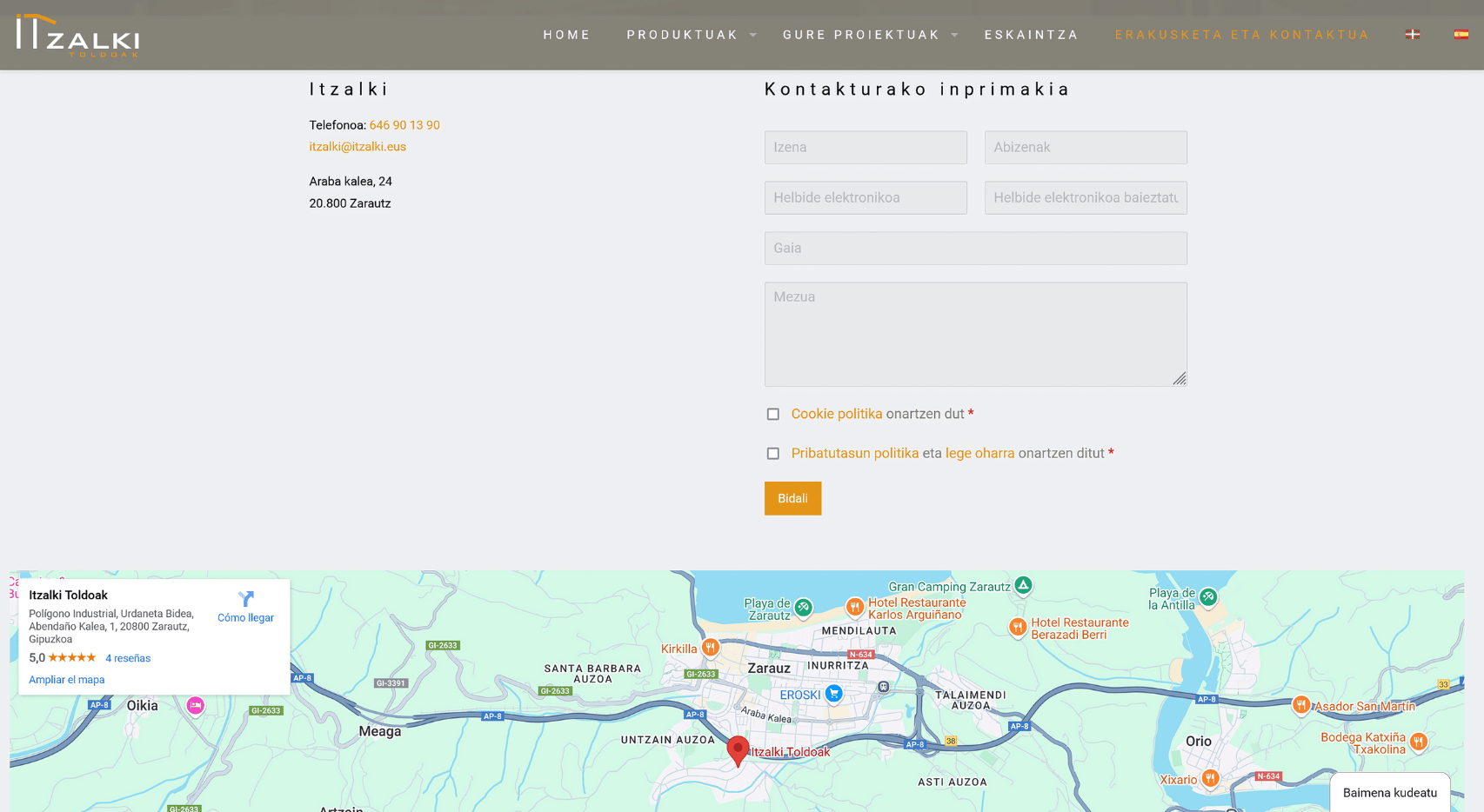The image size is (1484, 812).
Task: Click the EROSKI shopping cart map pin
Action: pos(833,694)
